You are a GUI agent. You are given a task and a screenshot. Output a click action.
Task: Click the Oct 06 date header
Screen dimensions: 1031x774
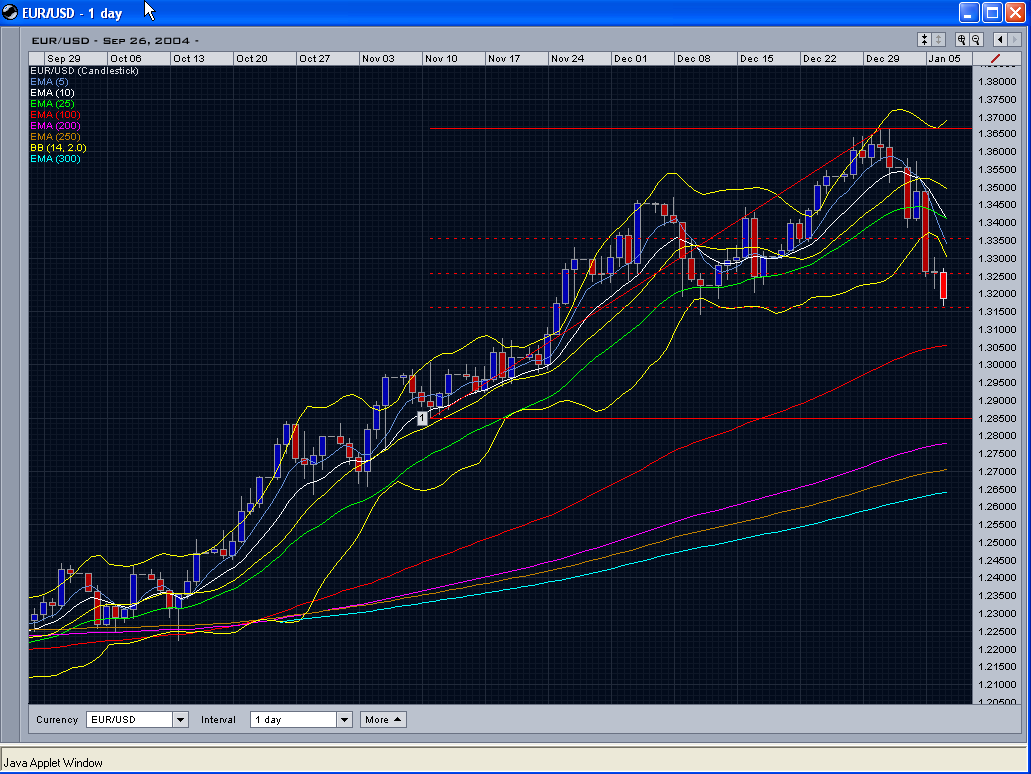point(126,59)
